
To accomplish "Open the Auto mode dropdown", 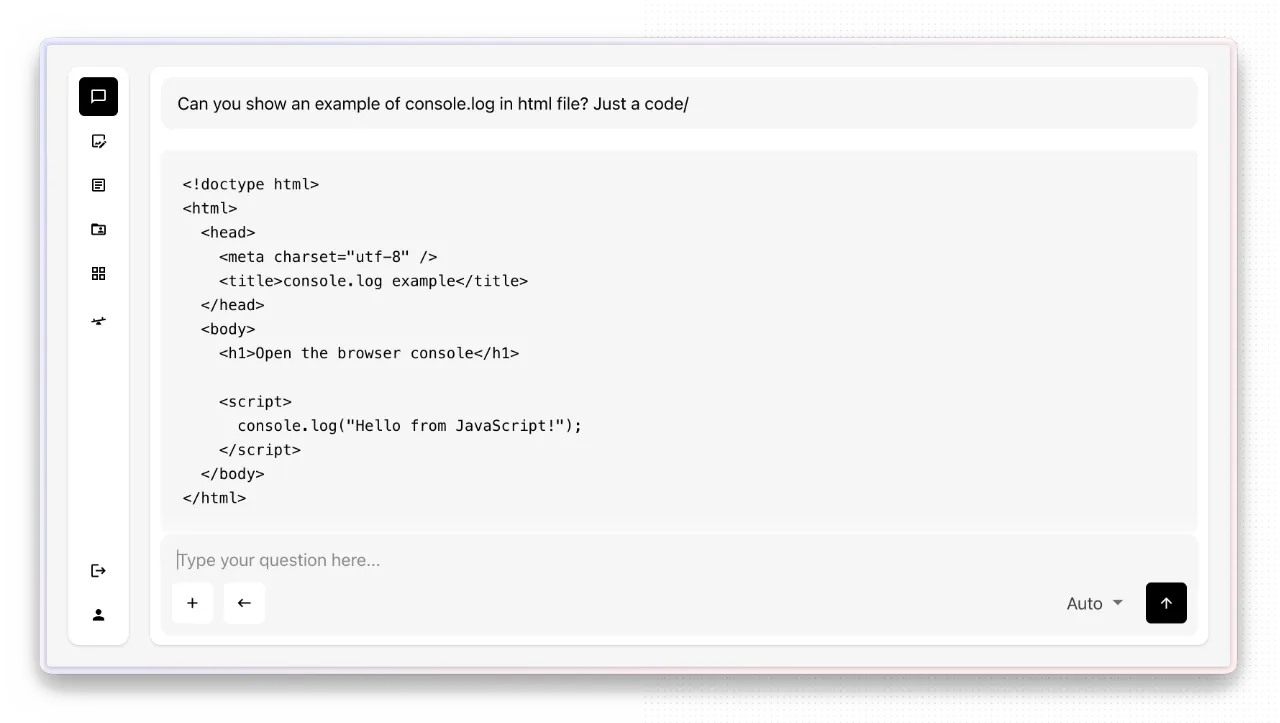I will coord(1095,603).
